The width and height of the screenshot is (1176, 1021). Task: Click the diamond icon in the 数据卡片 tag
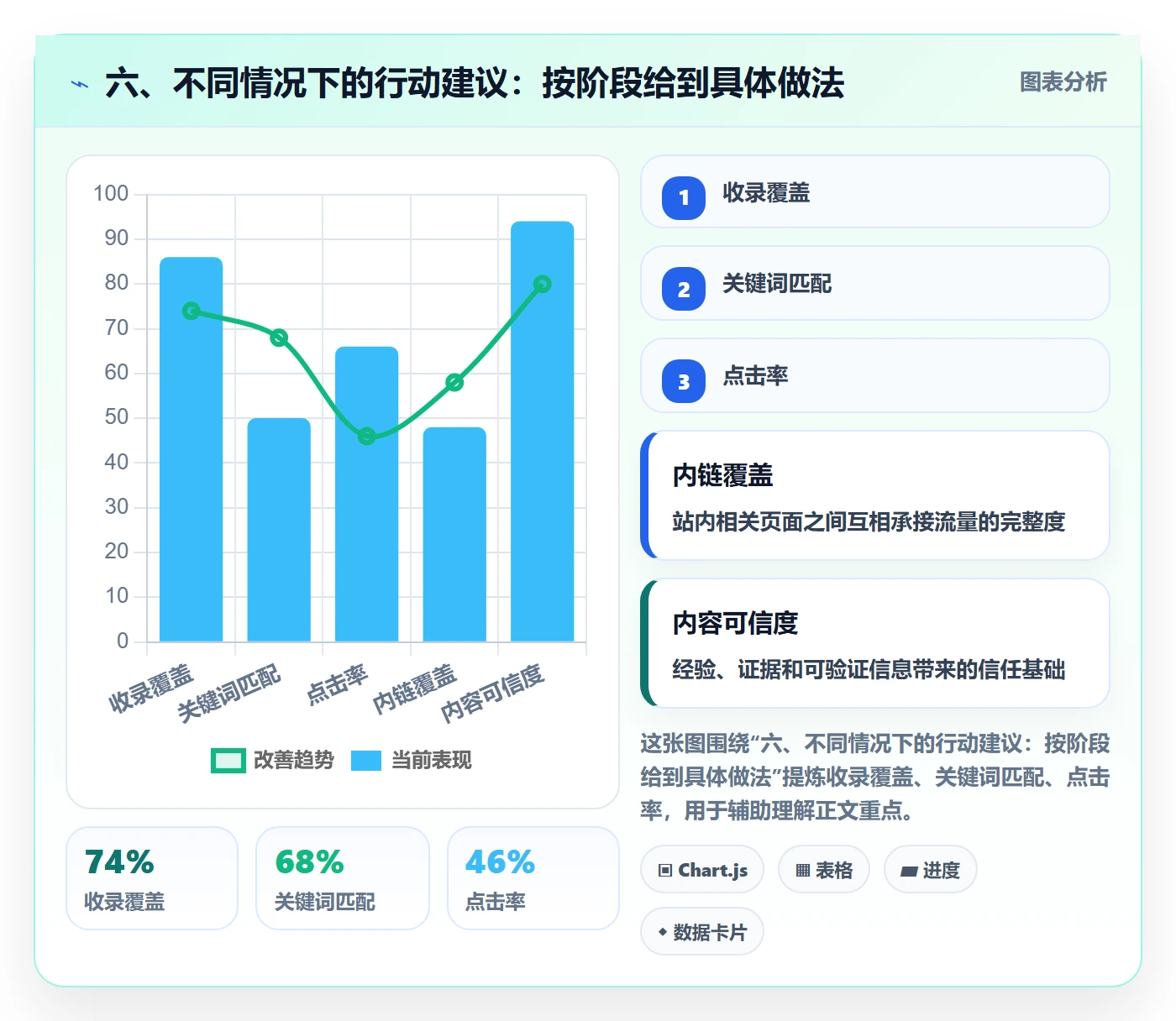pyautogui.click(x=663, y=932)
